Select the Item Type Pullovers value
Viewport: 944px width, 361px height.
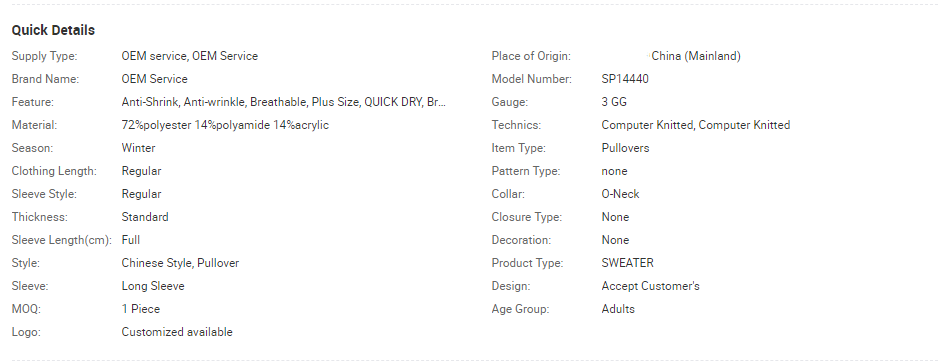click(626, 148)
